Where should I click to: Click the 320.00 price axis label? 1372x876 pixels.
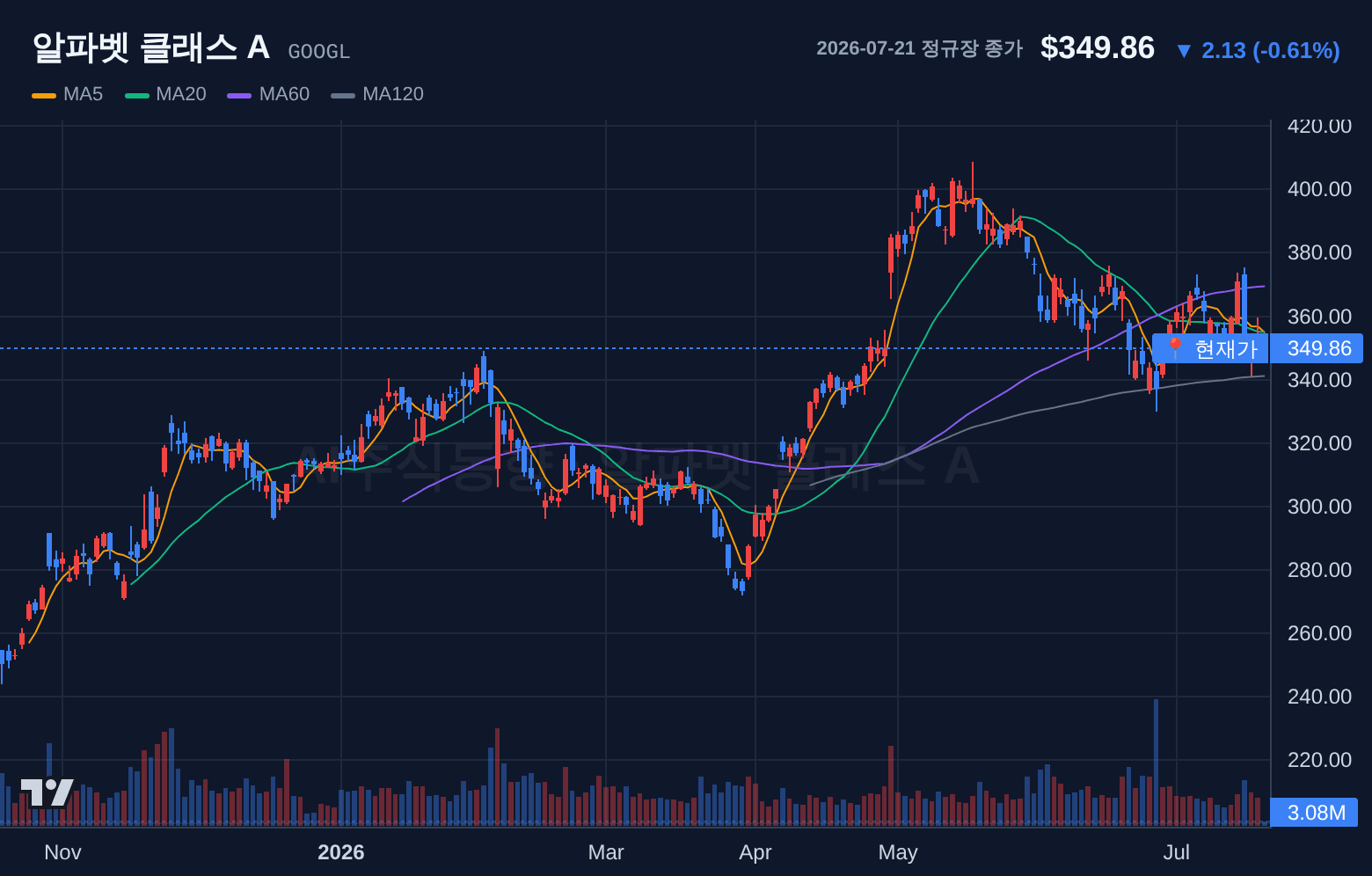(1319, 443)
